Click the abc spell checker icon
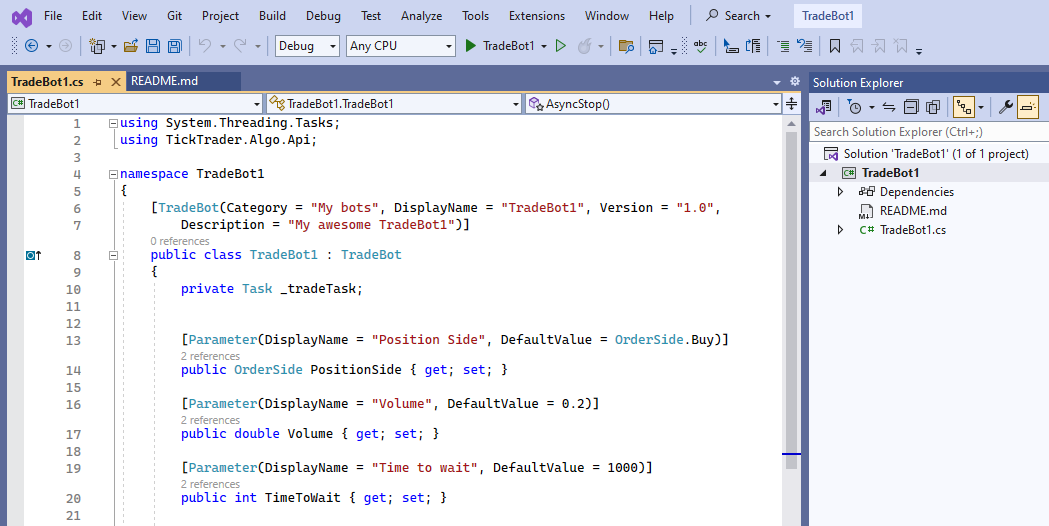Screen dimensions: 1049x526 (700, 46)
